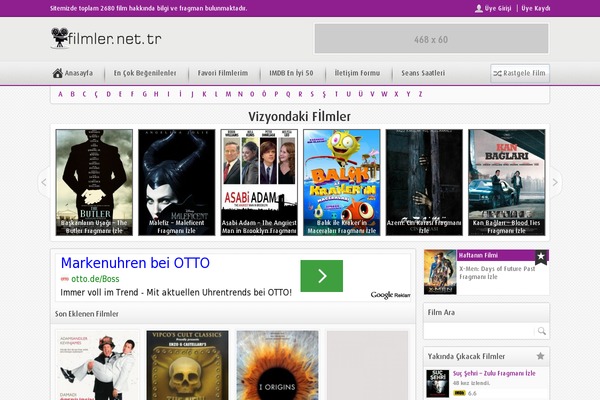This screenshot has width=600, height=400.
Task: Open IMDB En İyi 50 menu item
Action: click(x=291, y=73)
